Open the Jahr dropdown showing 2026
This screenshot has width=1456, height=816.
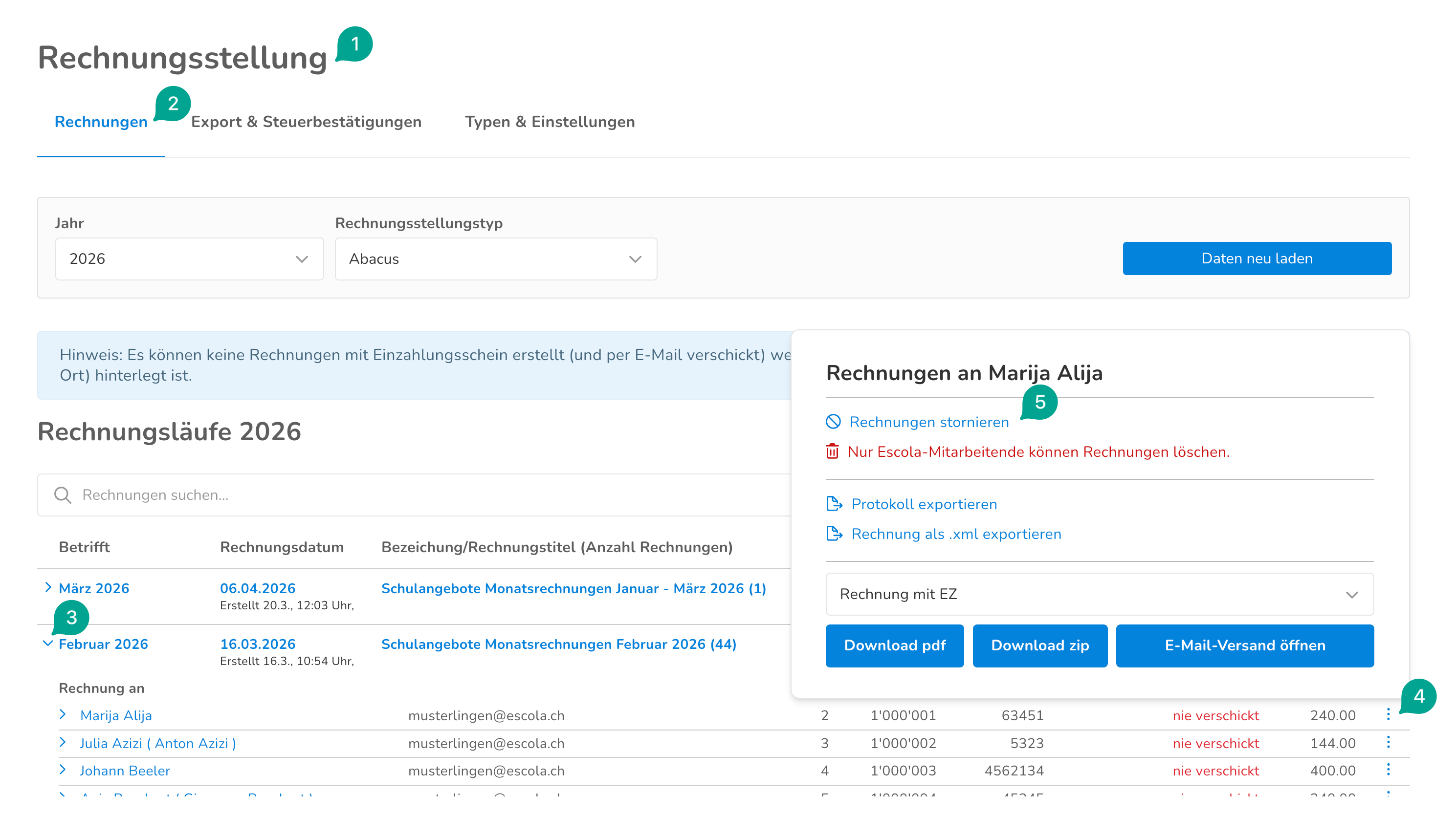189,259
